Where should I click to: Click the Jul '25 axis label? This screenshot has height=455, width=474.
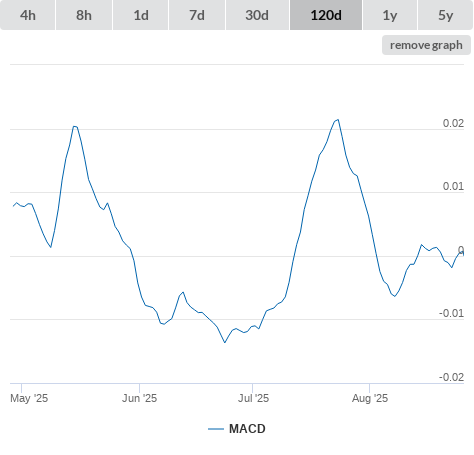pyautogui.click(x=253, y=398)
